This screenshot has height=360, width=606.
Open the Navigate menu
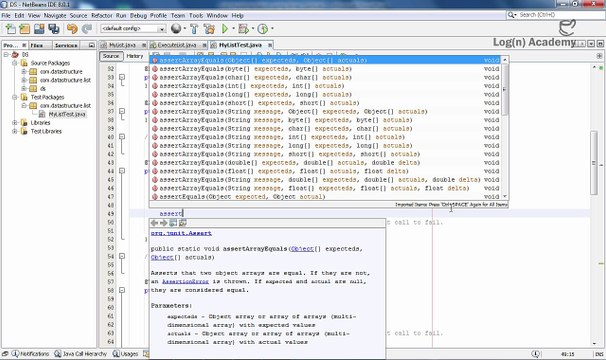[x=54, y=15]
